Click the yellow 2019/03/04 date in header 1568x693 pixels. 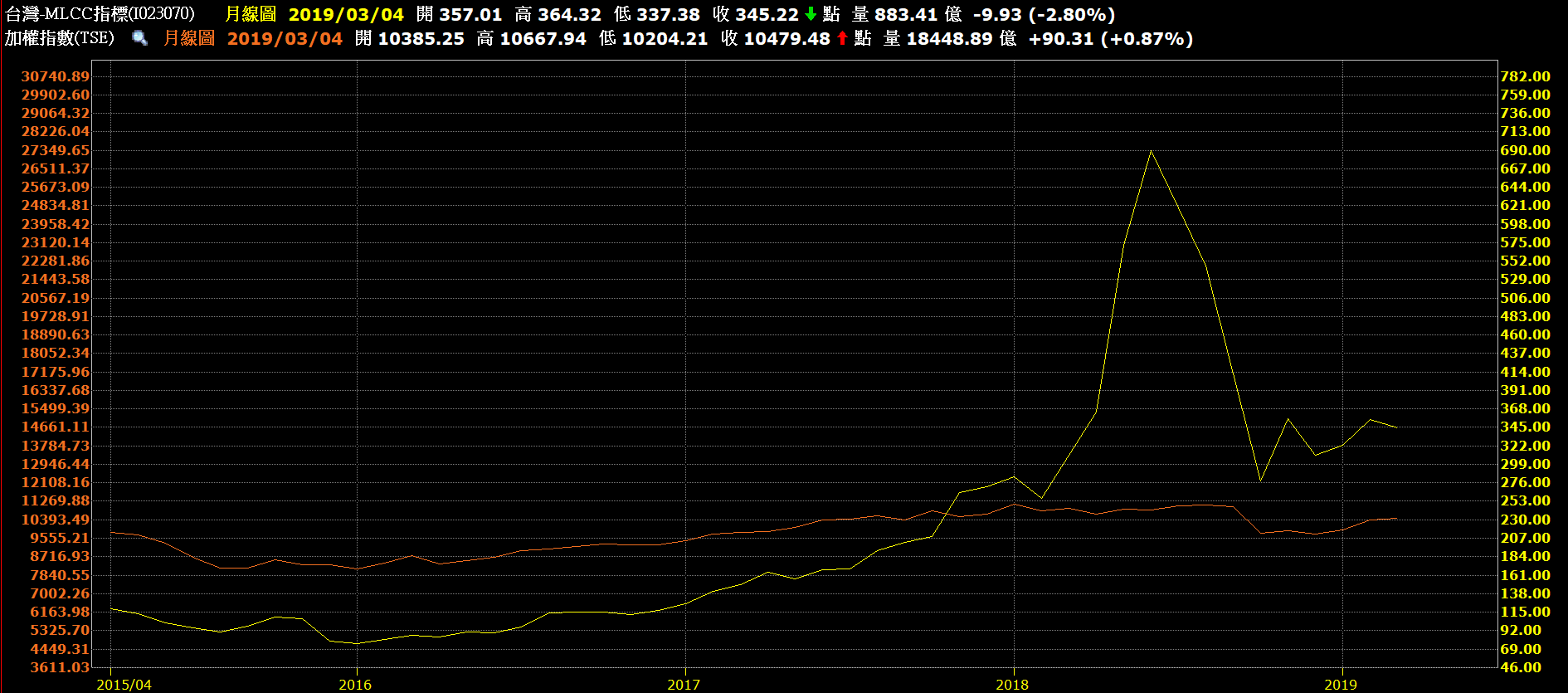[346, 15]
